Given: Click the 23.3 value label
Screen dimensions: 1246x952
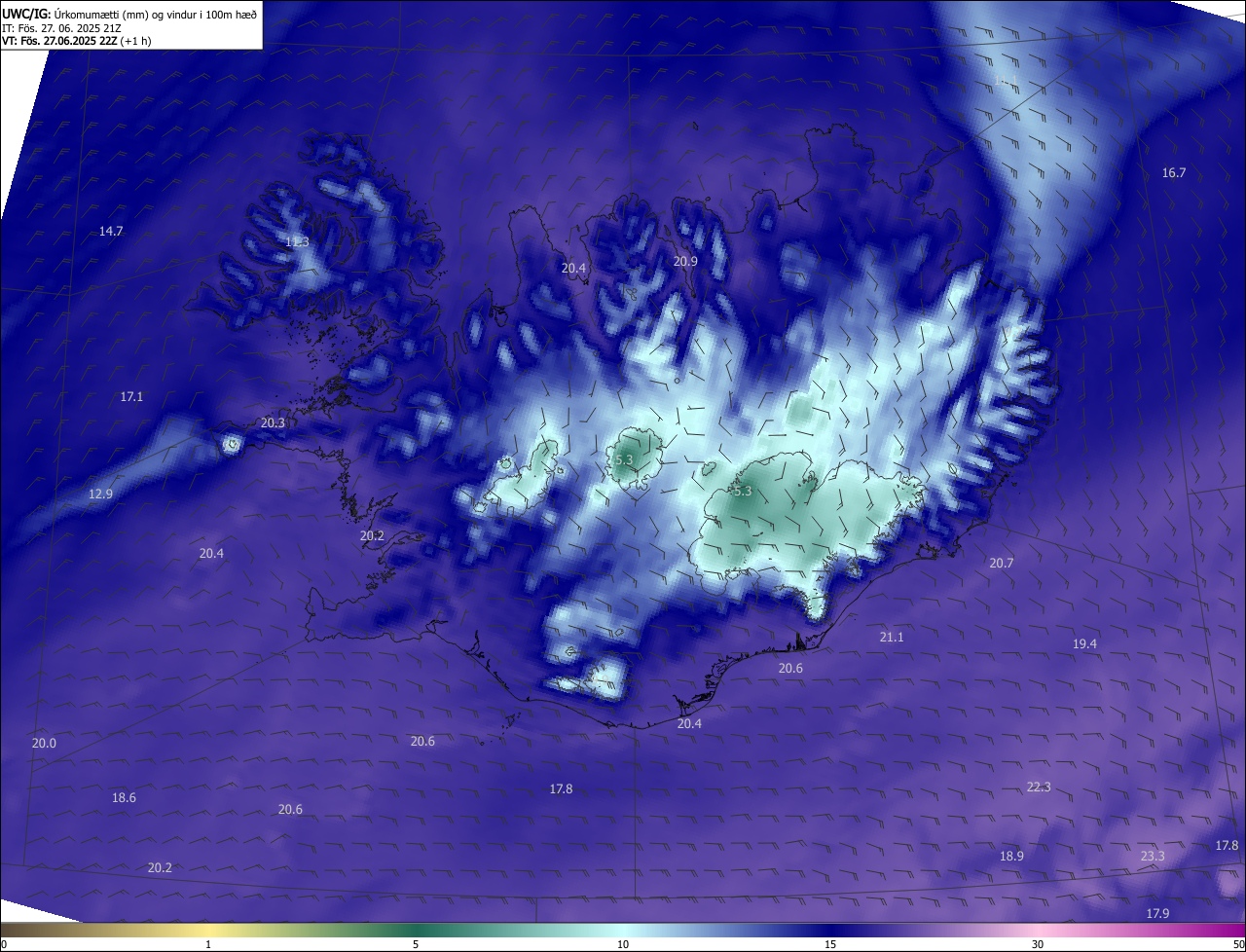Looking at the screenshot, I should (x=1152, y=857).
